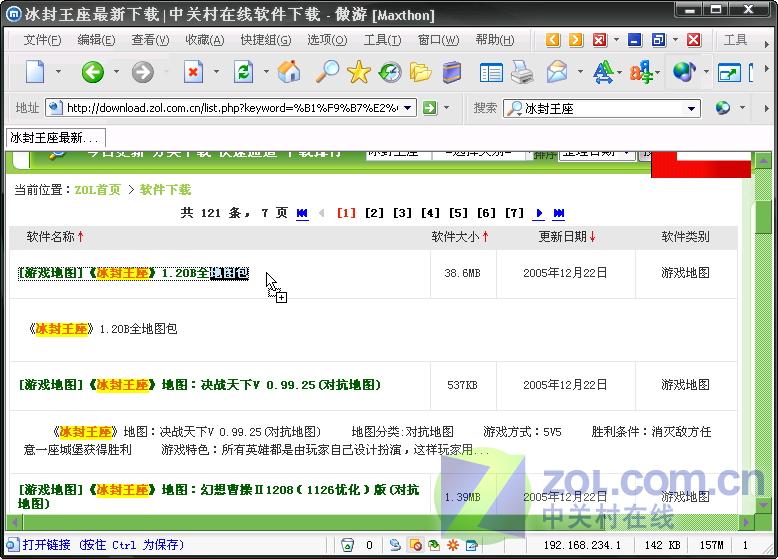Open History with the green clock icon
Screen dimensions: 778x559
pyautogui.click(x=390, y=72)
